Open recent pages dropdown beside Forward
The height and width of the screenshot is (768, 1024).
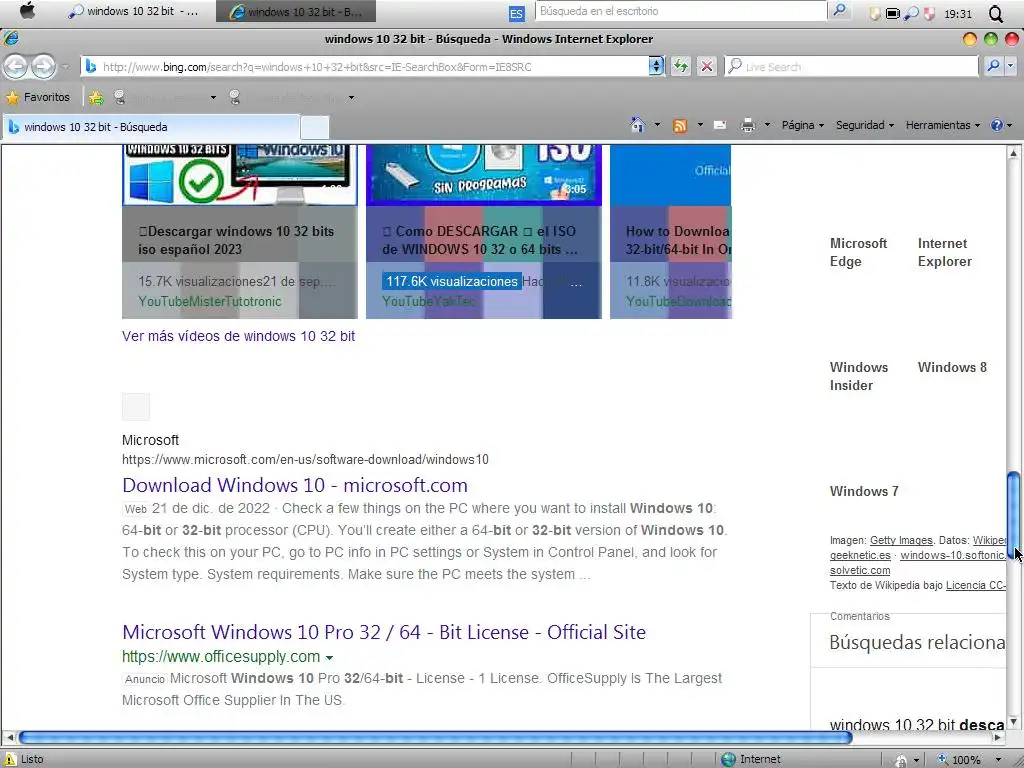click(x=65, y=67)
